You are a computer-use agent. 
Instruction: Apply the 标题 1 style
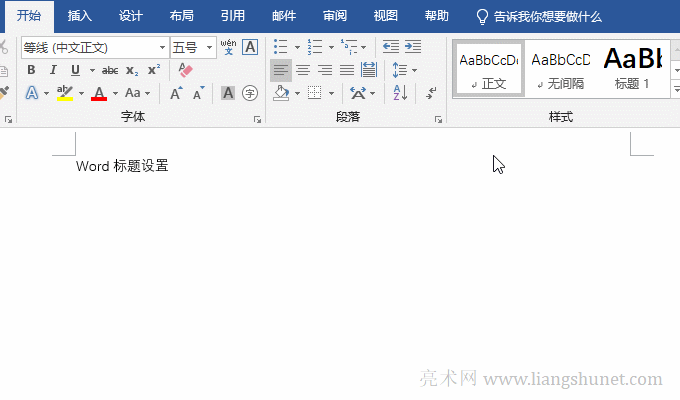pos(632,68)
